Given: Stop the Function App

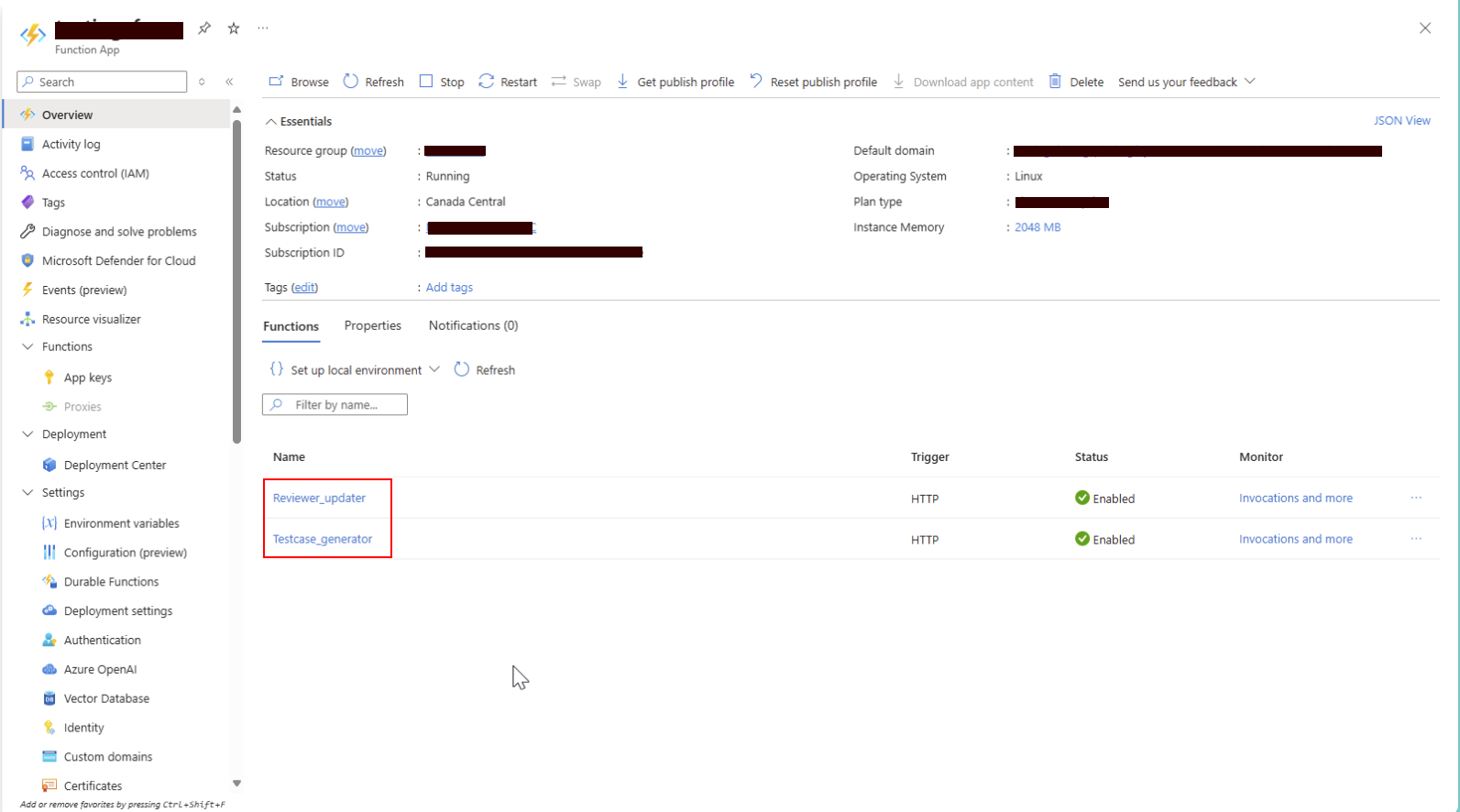Looking at the screenshot, I should click(x=442, y=82).
